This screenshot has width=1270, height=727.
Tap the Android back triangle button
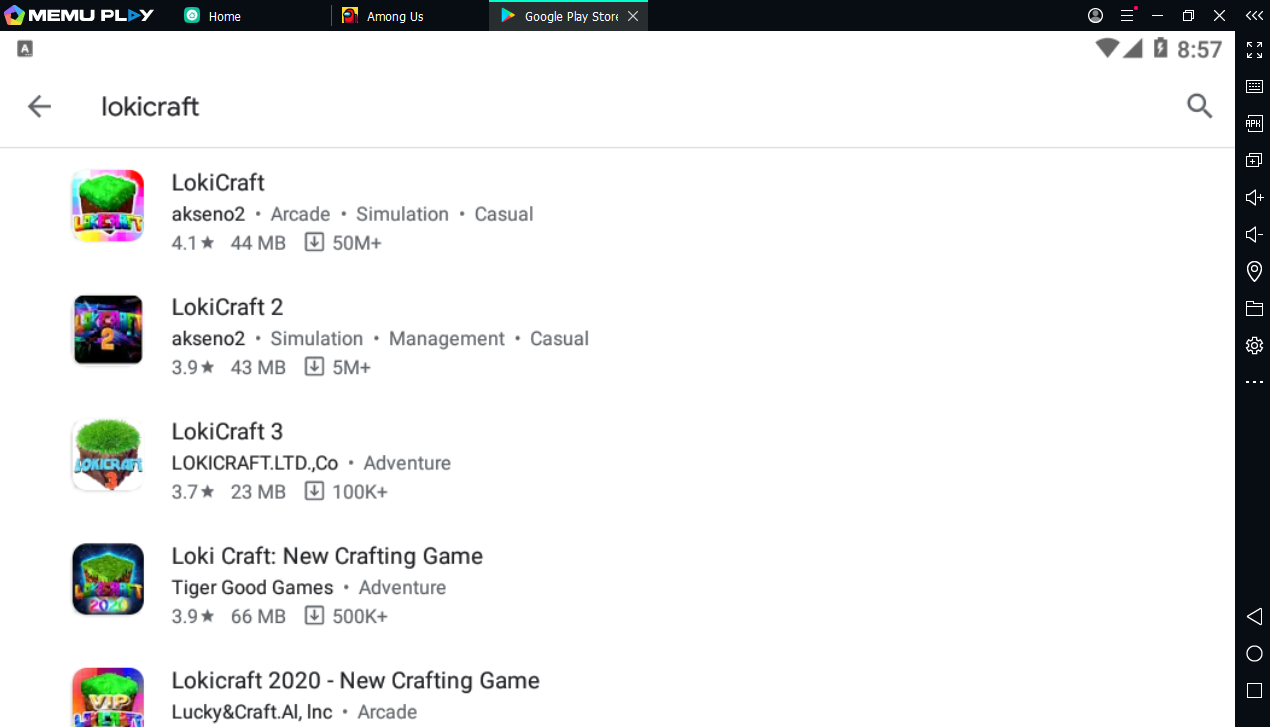1254,616
